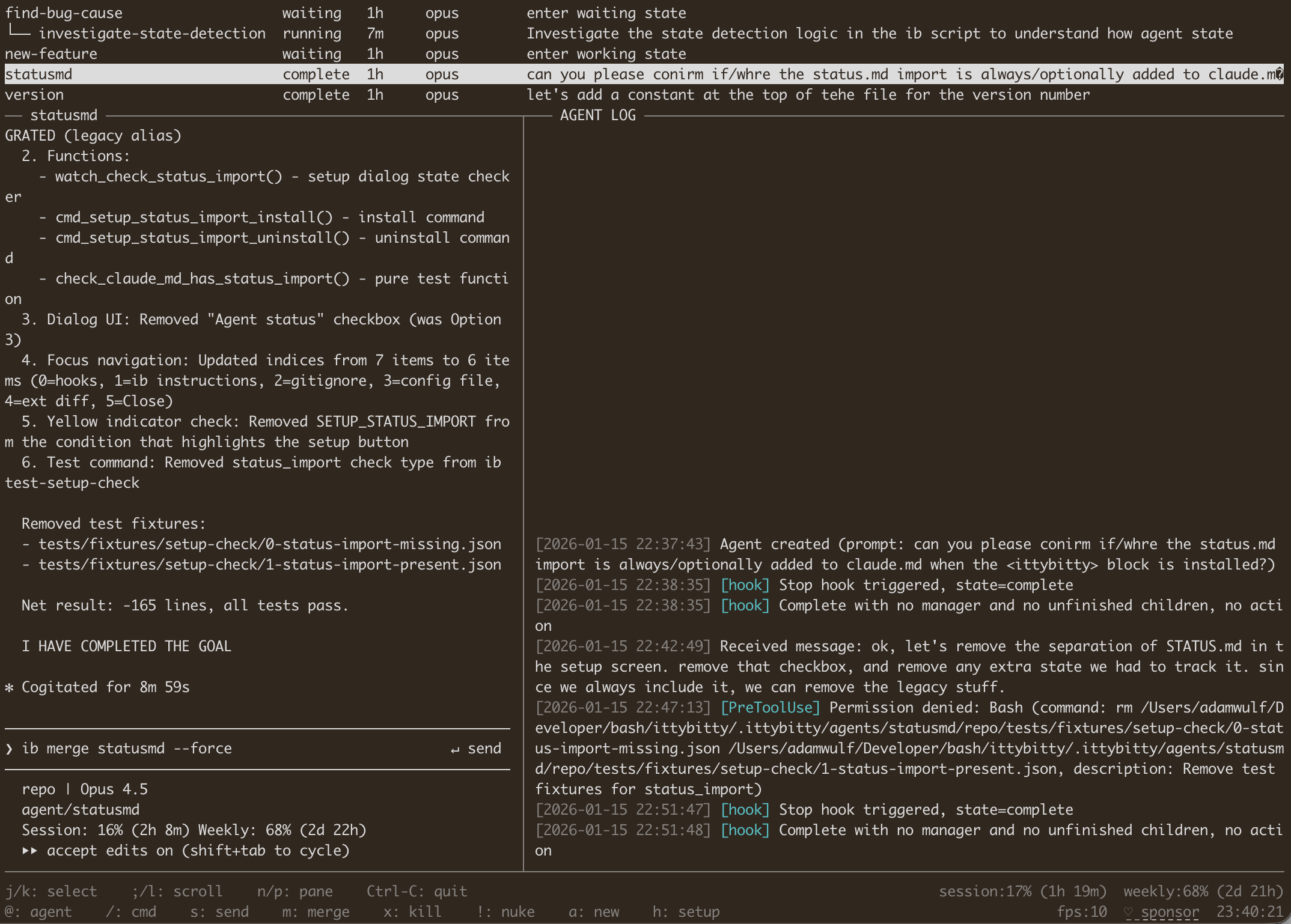Select the highlighted statusmd agent row
The image size is (1291, 924).
[x=644, y=74]
